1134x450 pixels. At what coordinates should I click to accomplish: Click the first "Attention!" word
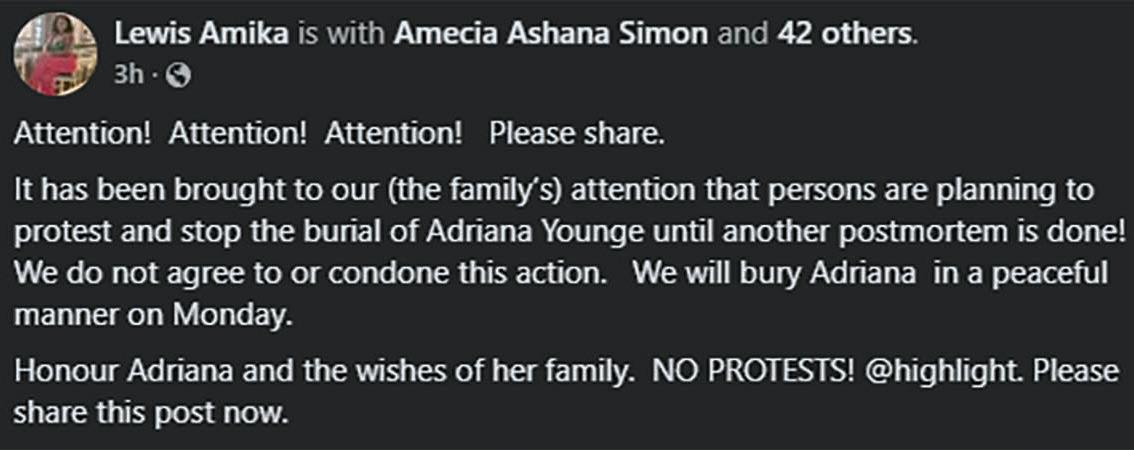pos(82,135)
